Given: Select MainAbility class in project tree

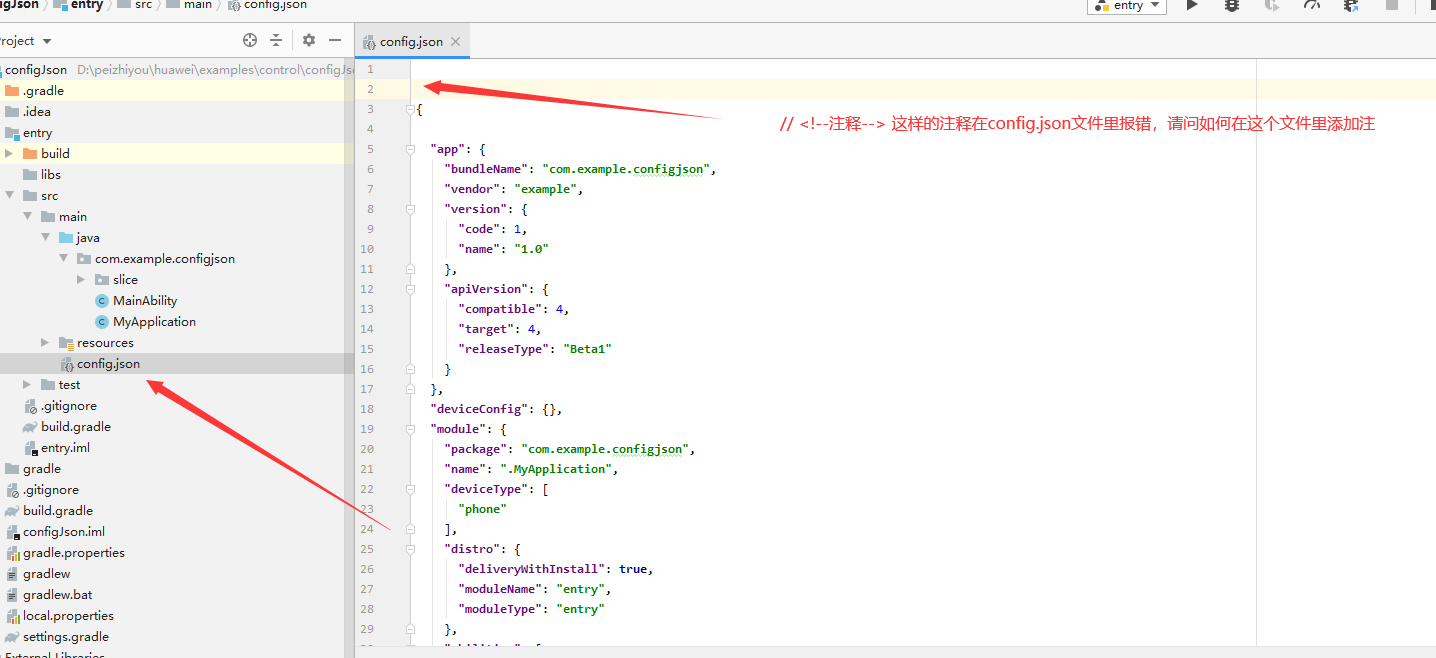Looking at the screenshot, I should 144,301.
